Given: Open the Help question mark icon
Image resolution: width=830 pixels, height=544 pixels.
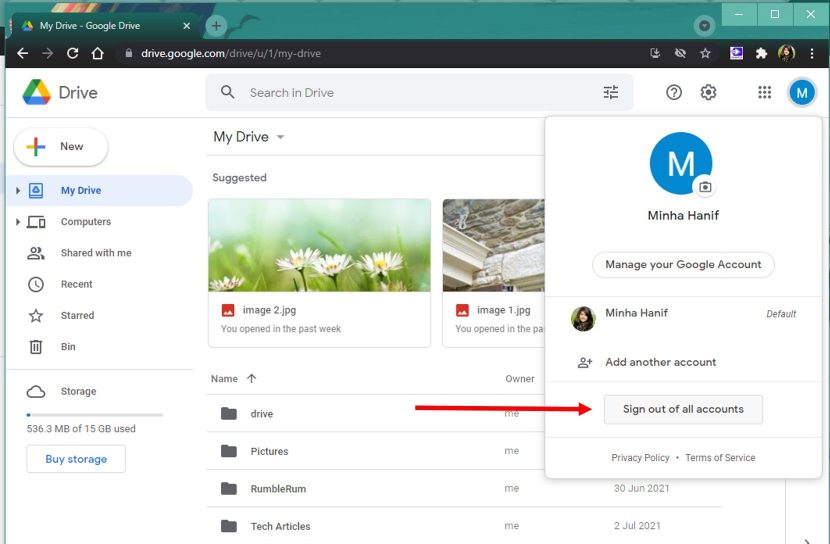Looking at the screenshot, I should tap(674, 92).
